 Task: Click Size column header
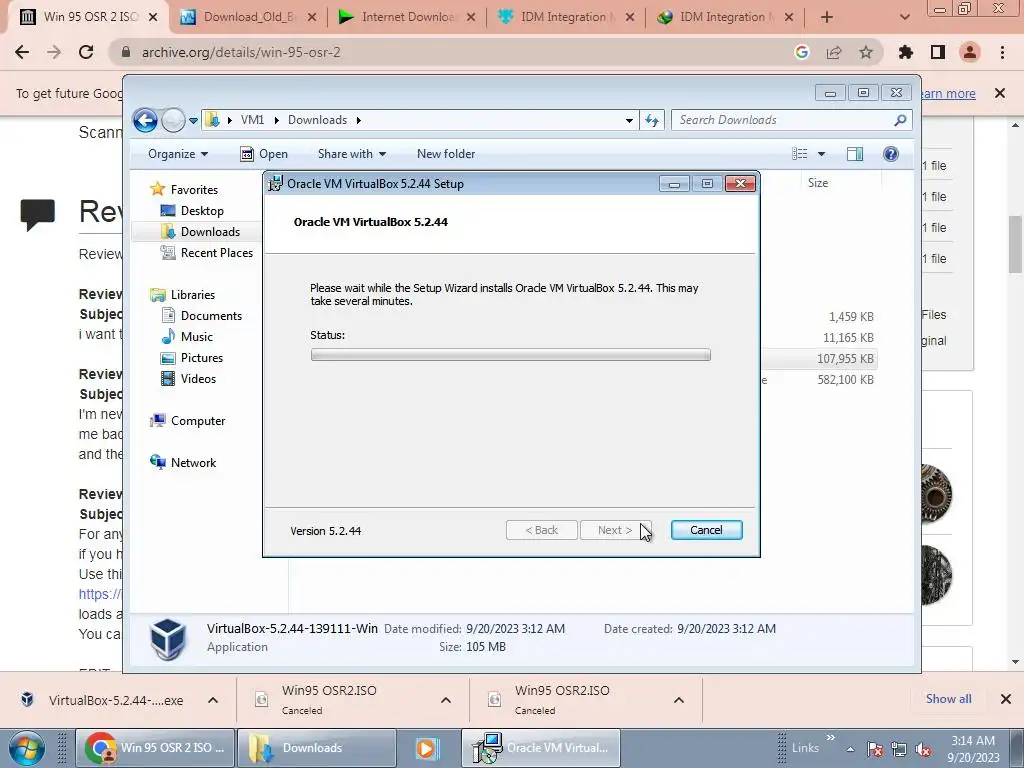[818, 183]
